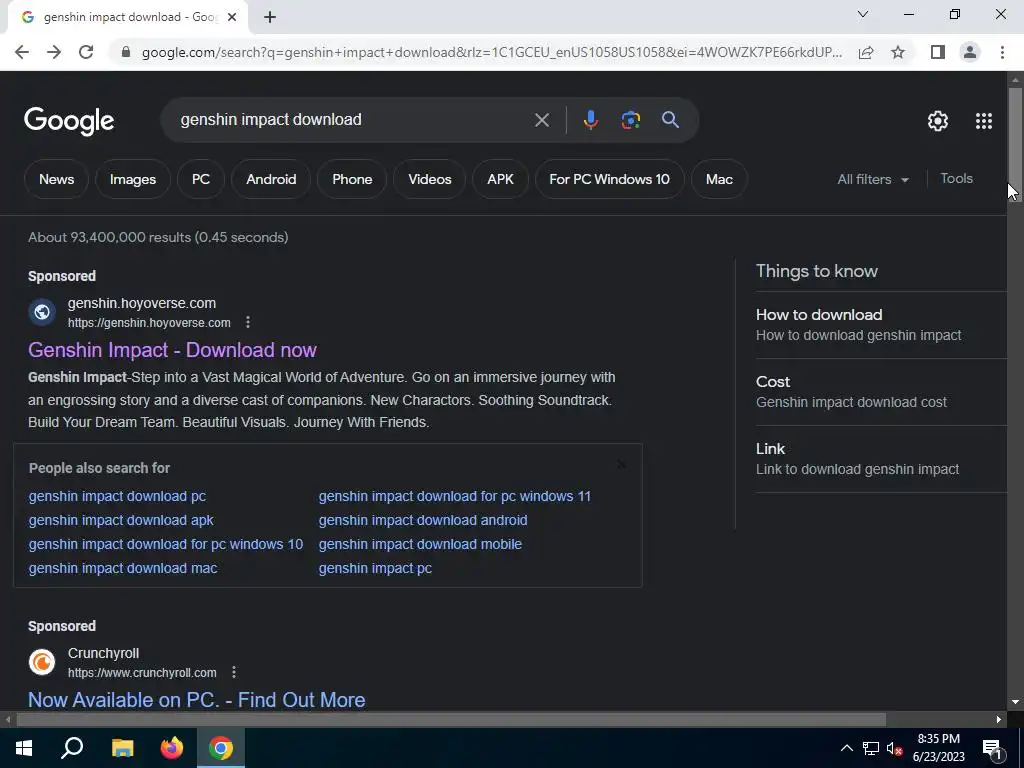1024x768 pixels.
Task: Click the horizontal scrollbar at page bottom
Action: 451,720
